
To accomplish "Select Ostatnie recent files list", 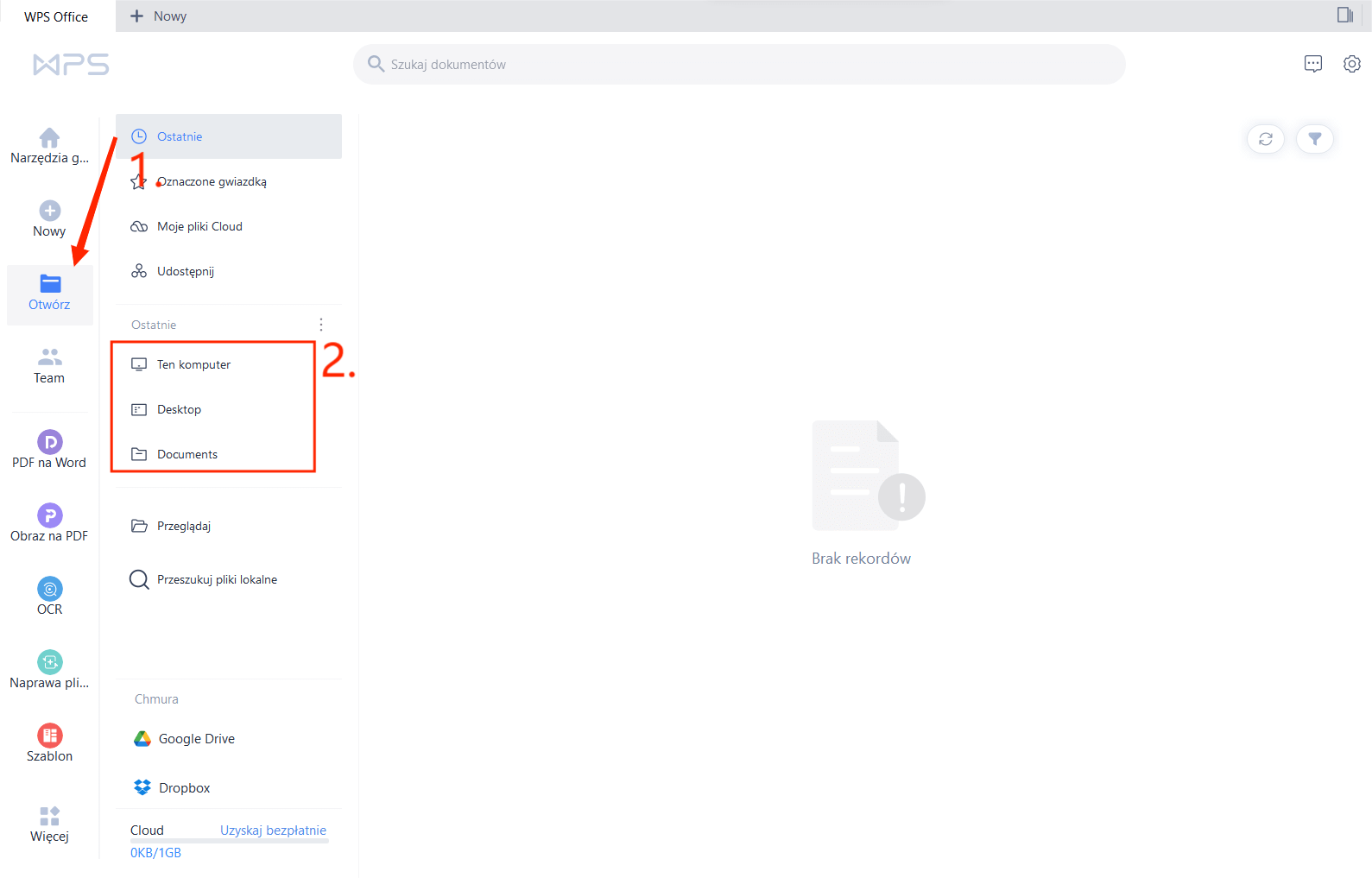I will pyautogui.click(x=229, y=136).
